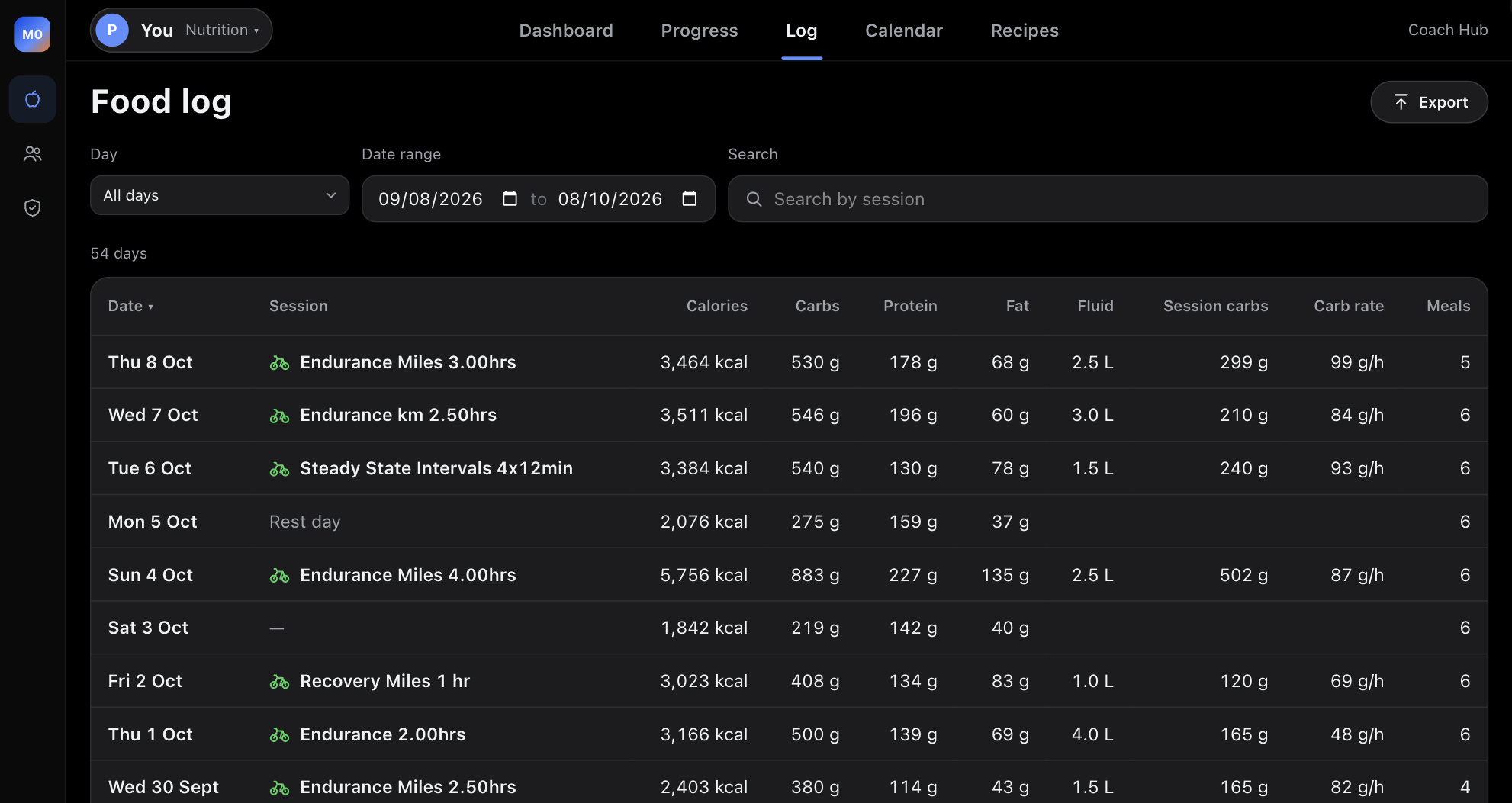
Task: Open the Steady State Intervals 4x12min session
Action: coord(436,468)
